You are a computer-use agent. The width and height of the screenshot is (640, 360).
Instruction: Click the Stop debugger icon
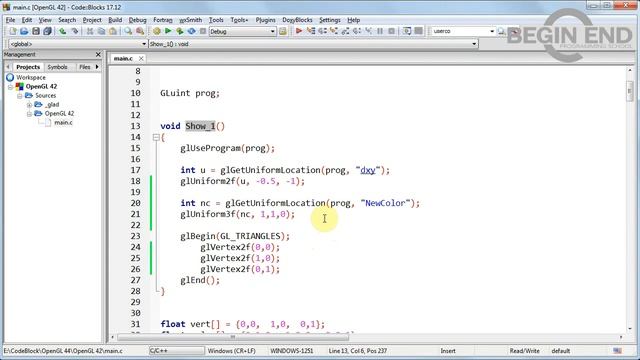coord(391,31)
